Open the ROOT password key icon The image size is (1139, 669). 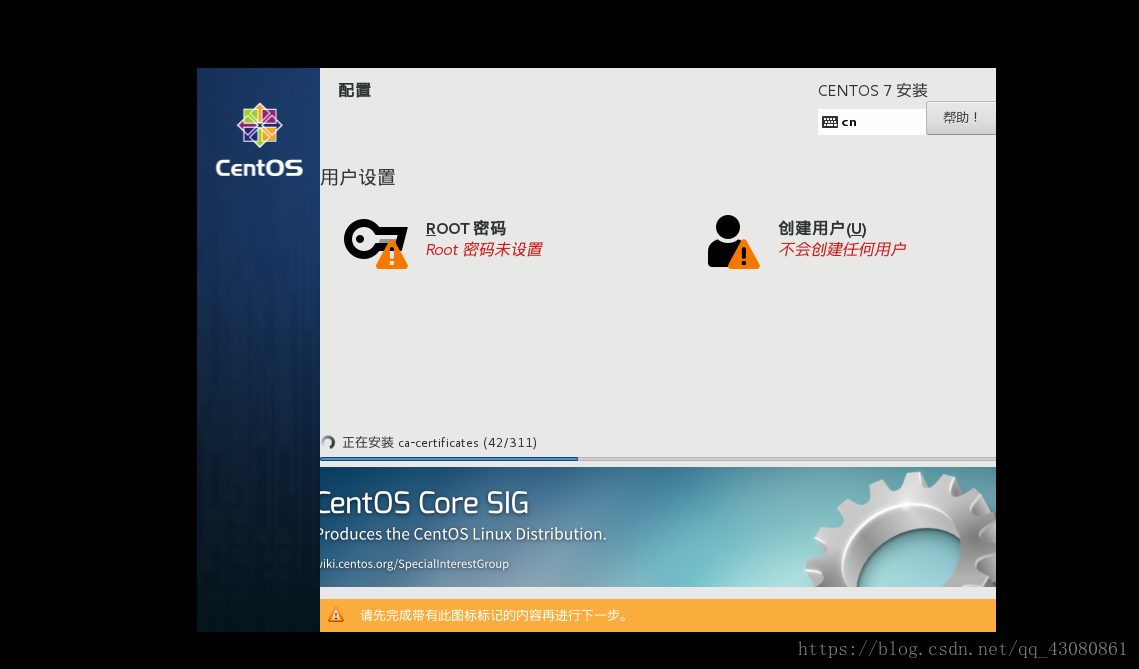(x=376, y=243)
